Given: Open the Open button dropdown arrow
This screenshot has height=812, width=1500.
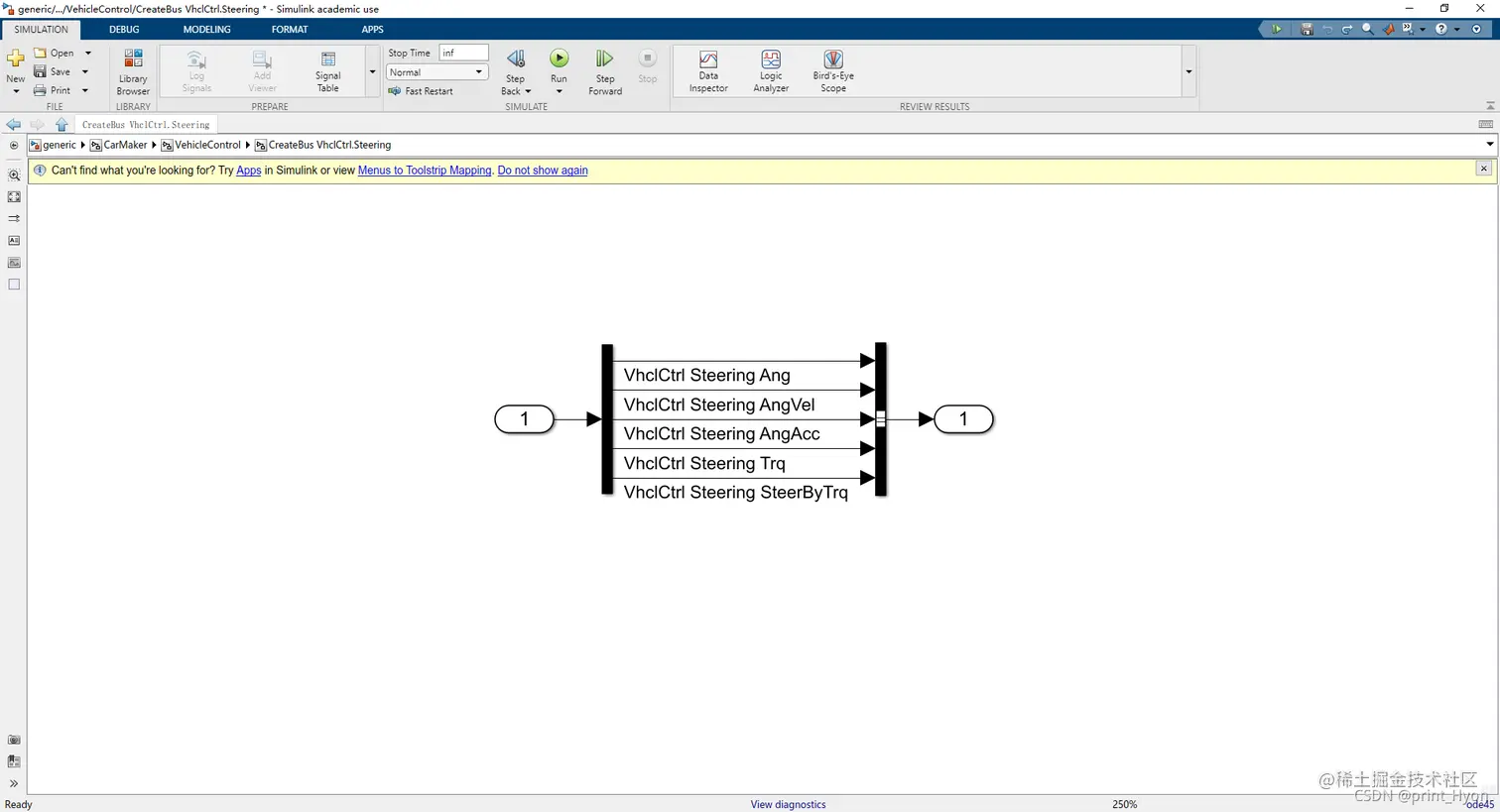Looking at the screenshot, I should [87, 54].
